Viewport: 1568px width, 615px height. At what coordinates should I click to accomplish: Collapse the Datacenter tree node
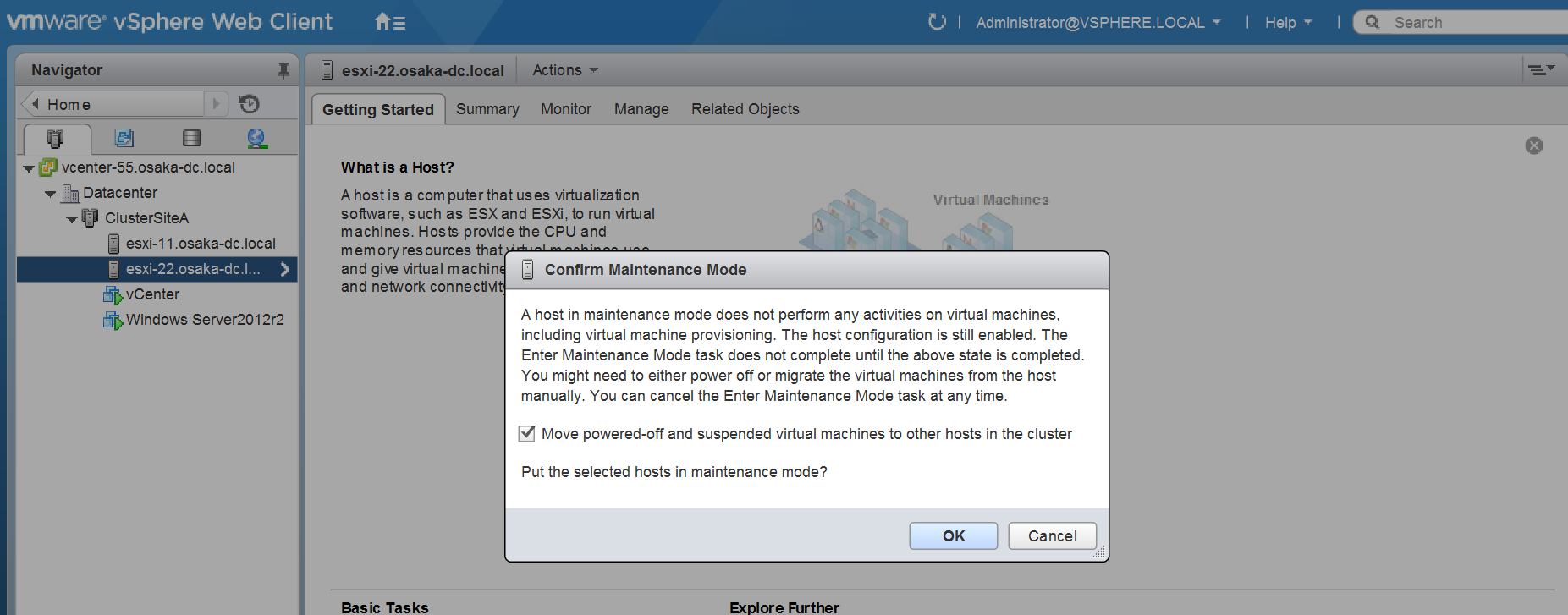50,194
